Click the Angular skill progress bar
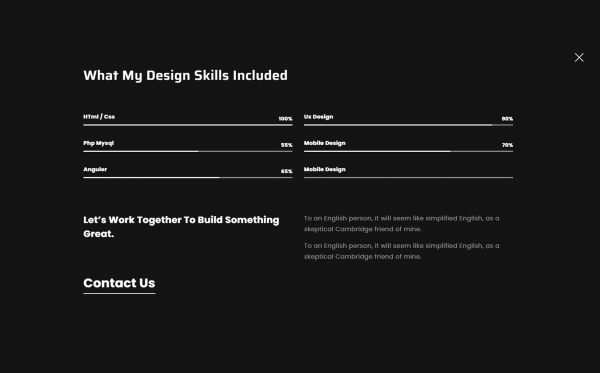Image resolution: width=600 pixels, height=373 pixels. 188,177
